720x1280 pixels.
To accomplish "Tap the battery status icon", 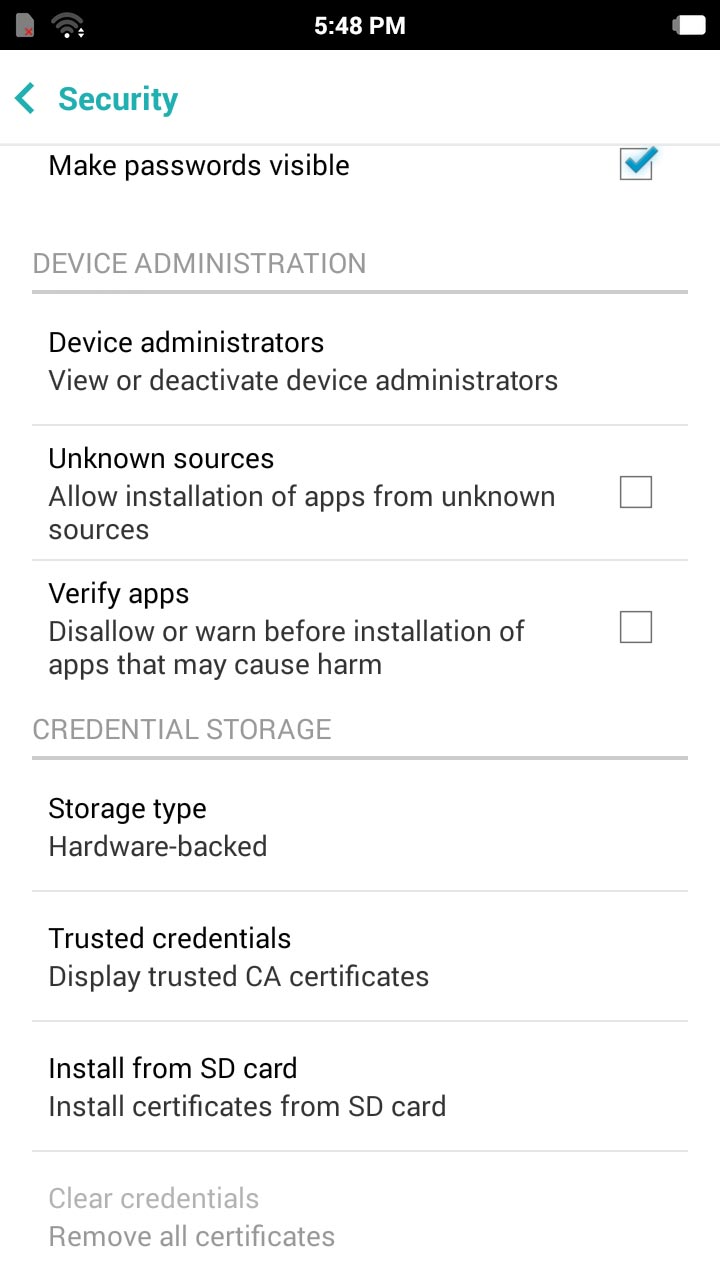I will [x=689, y=25].
